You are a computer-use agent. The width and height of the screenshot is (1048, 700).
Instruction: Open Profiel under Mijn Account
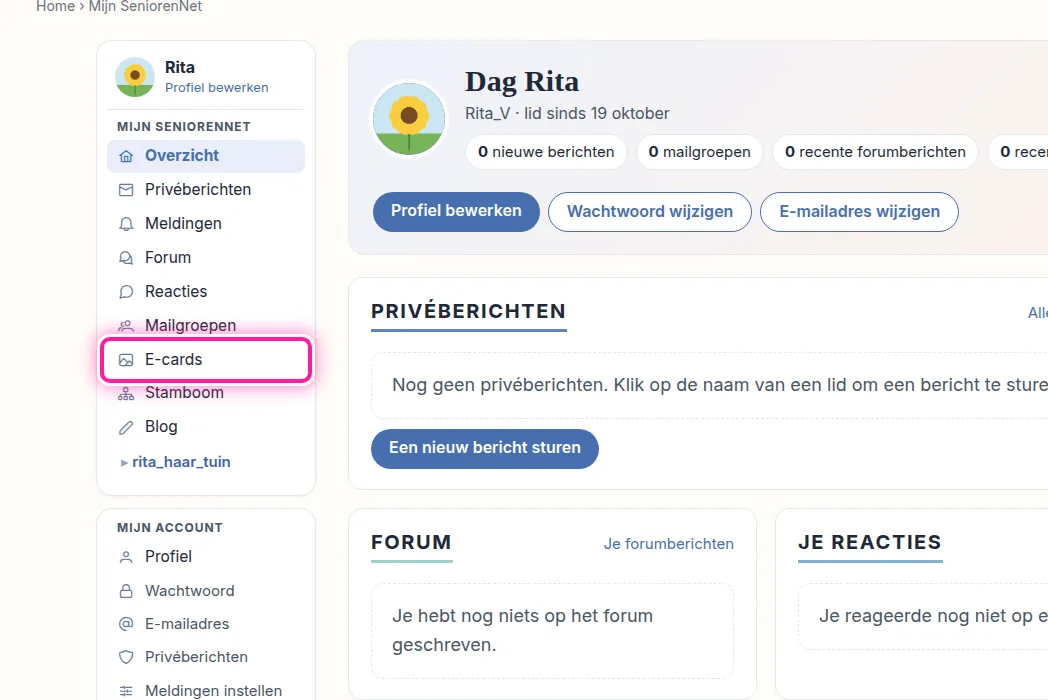[x=206, y=557]
